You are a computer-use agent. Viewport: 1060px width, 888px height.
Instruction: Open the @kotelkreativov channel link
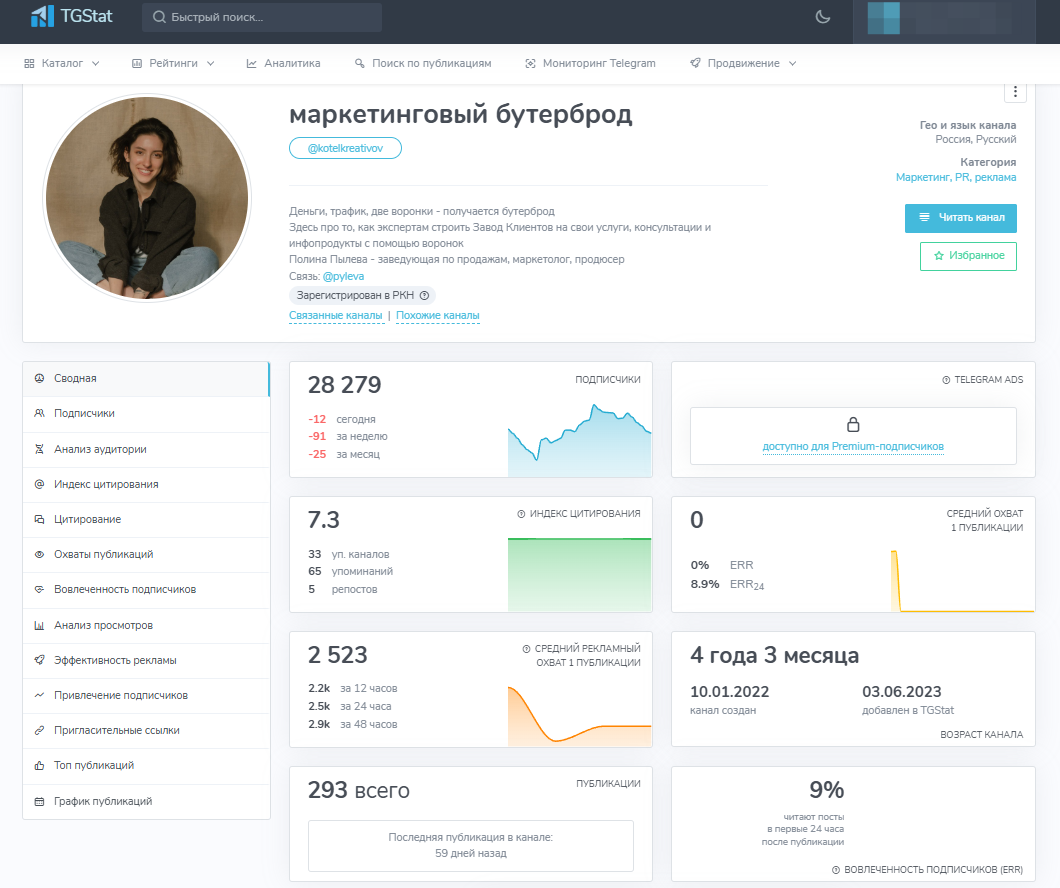point(345,148)
